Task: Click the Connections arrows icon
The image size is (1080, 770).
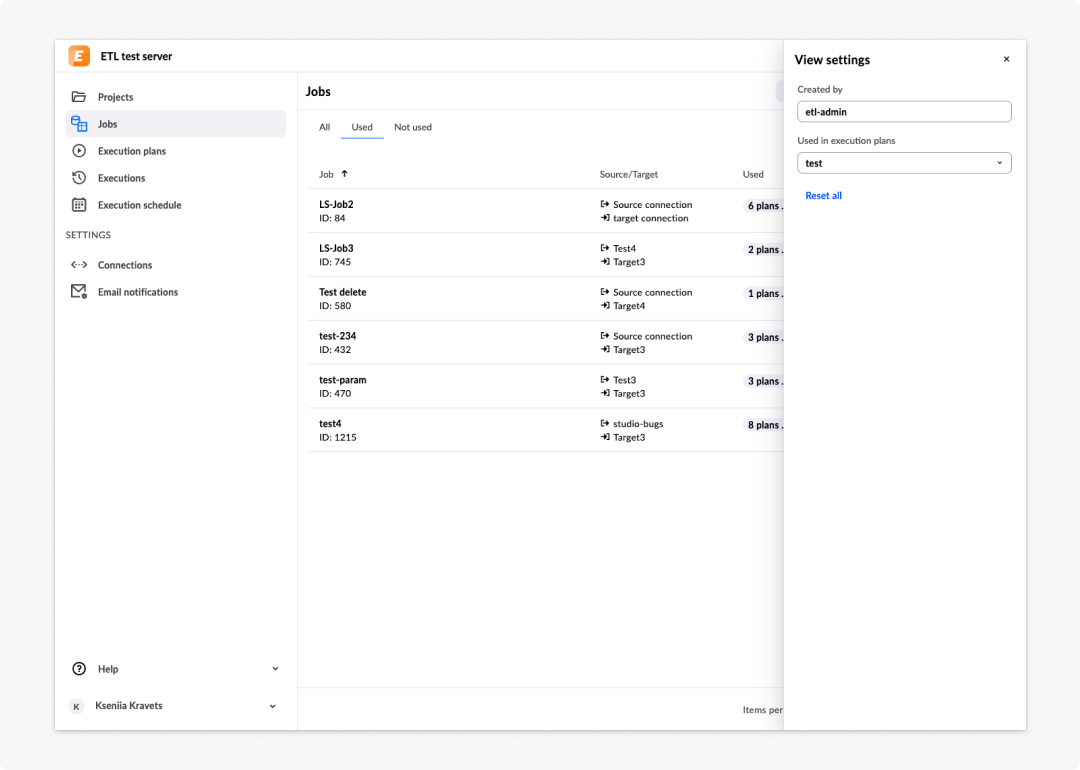Action: (79, 264)
